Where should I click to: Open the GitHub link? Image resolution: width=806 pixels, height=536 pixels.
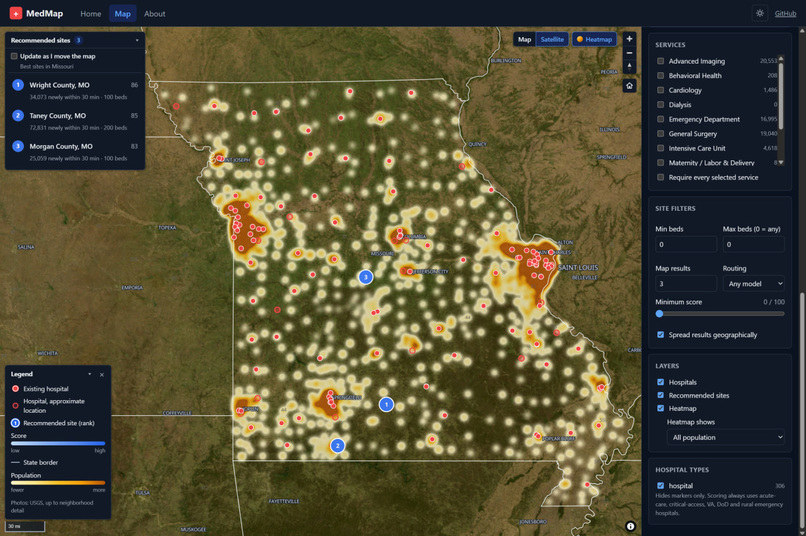pyautogui.click(x=785, y=14)
